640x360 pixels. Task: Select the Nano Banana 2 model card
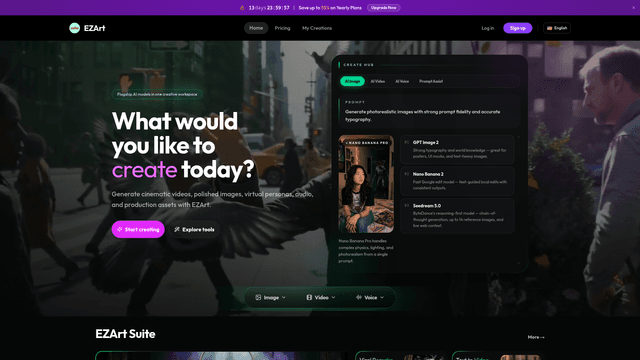(457, 181)
